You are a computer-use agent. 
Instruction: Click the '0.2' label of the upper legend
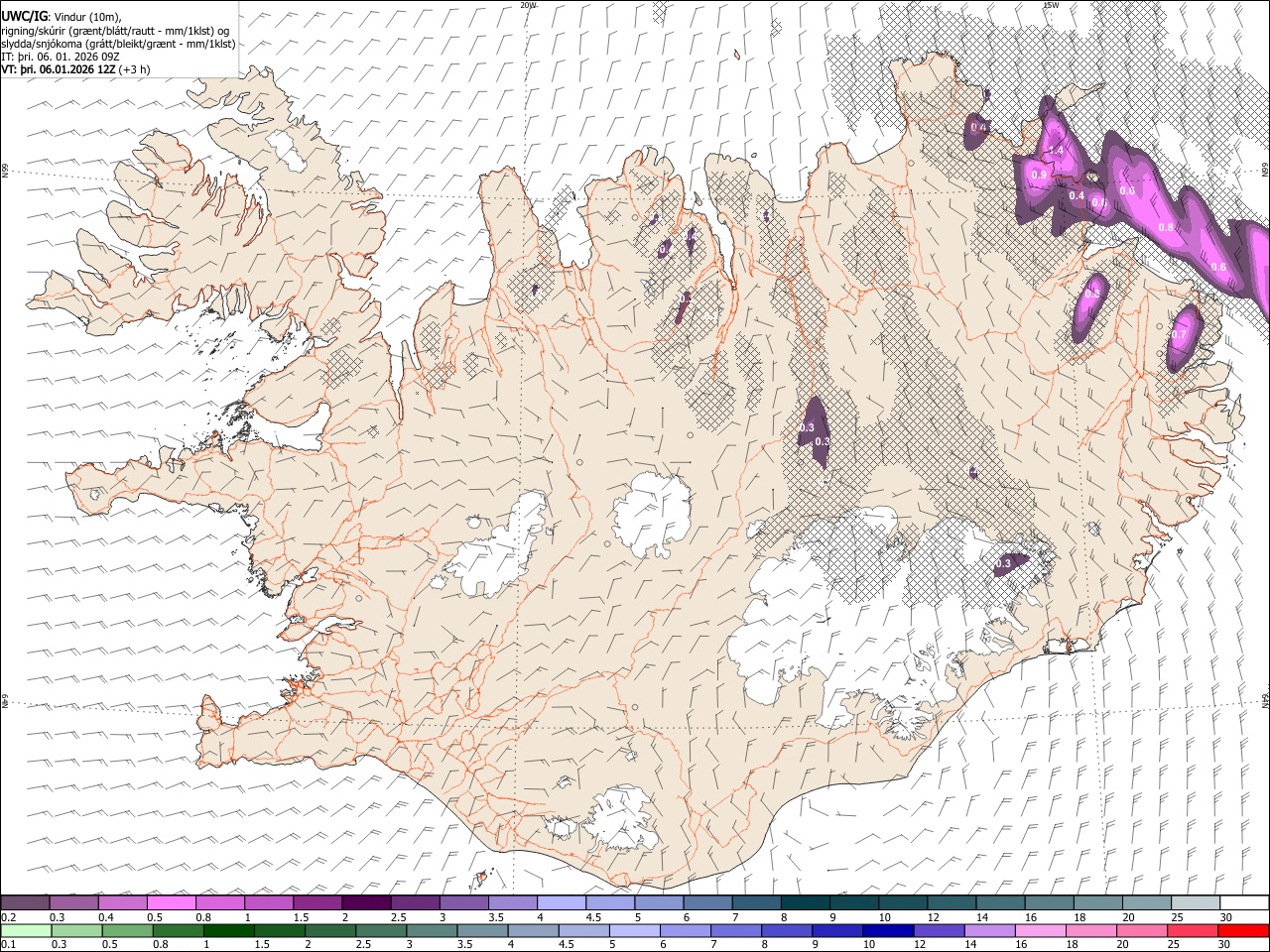click(x=8, y=917)
